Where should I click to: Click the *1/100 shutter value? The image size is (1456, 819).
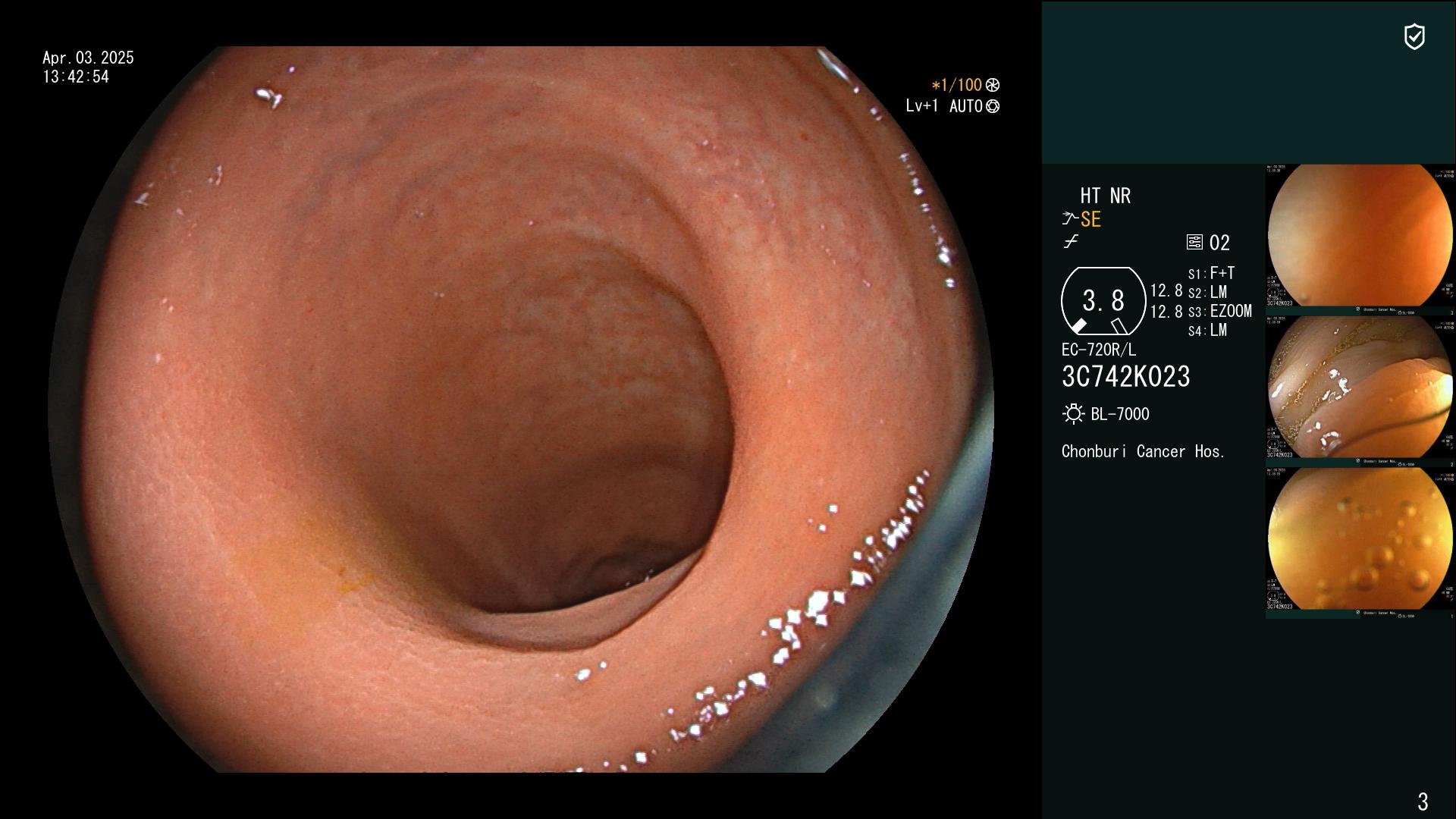coord(956,86)
